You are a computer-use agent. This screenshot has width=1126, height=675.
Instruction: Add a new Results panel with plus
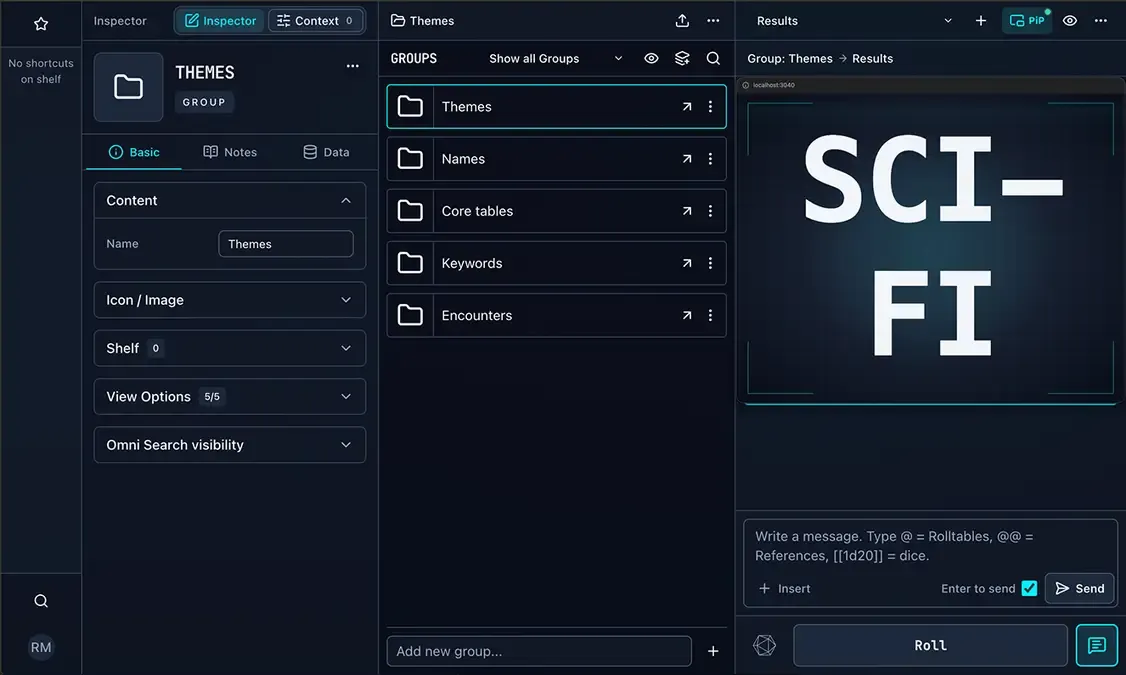coord(981,21)
